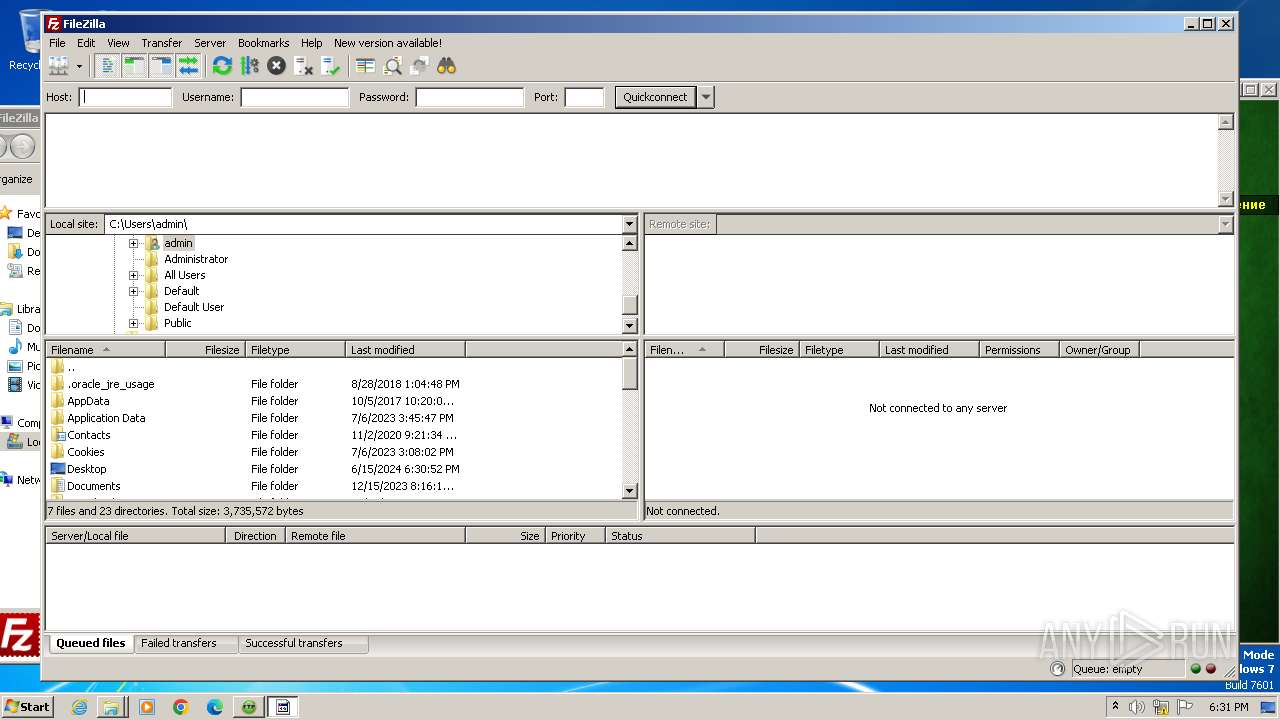
Task: Open the View menu
Action: (118, 43)
